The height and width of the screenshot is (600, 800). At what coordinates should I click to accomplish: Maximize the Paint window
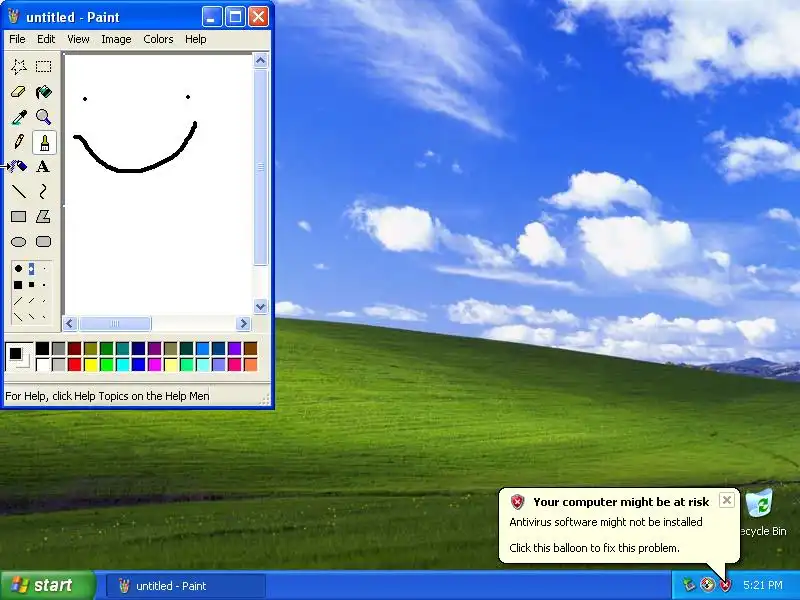235,17
